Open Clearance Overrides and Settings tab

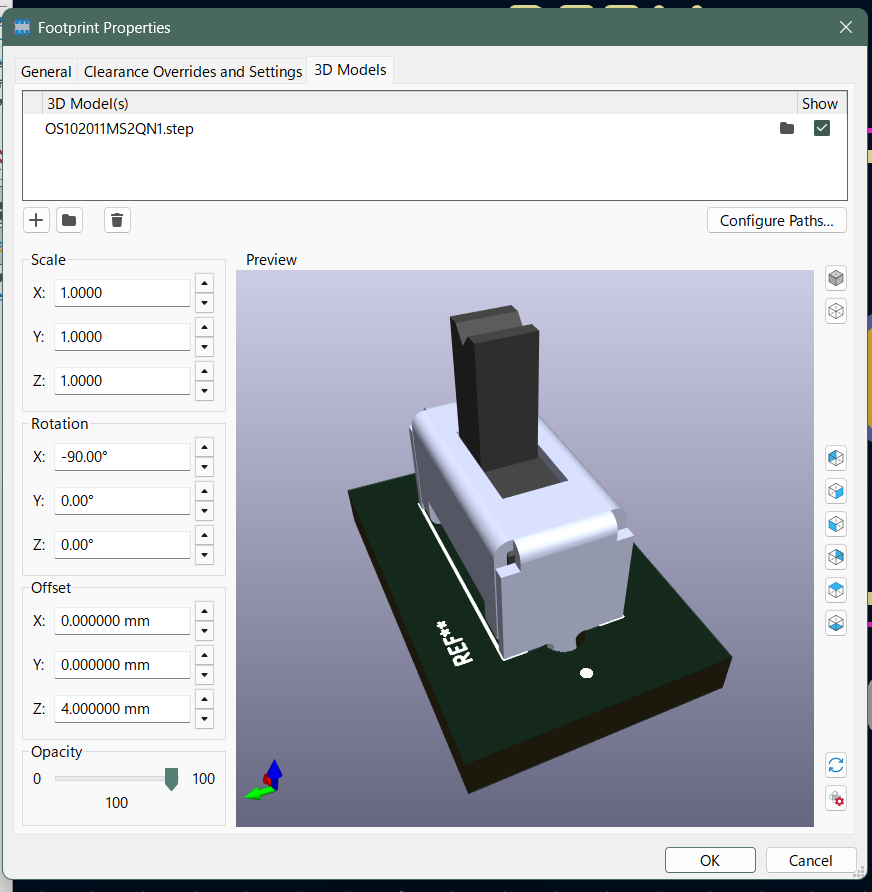[193, 72]
